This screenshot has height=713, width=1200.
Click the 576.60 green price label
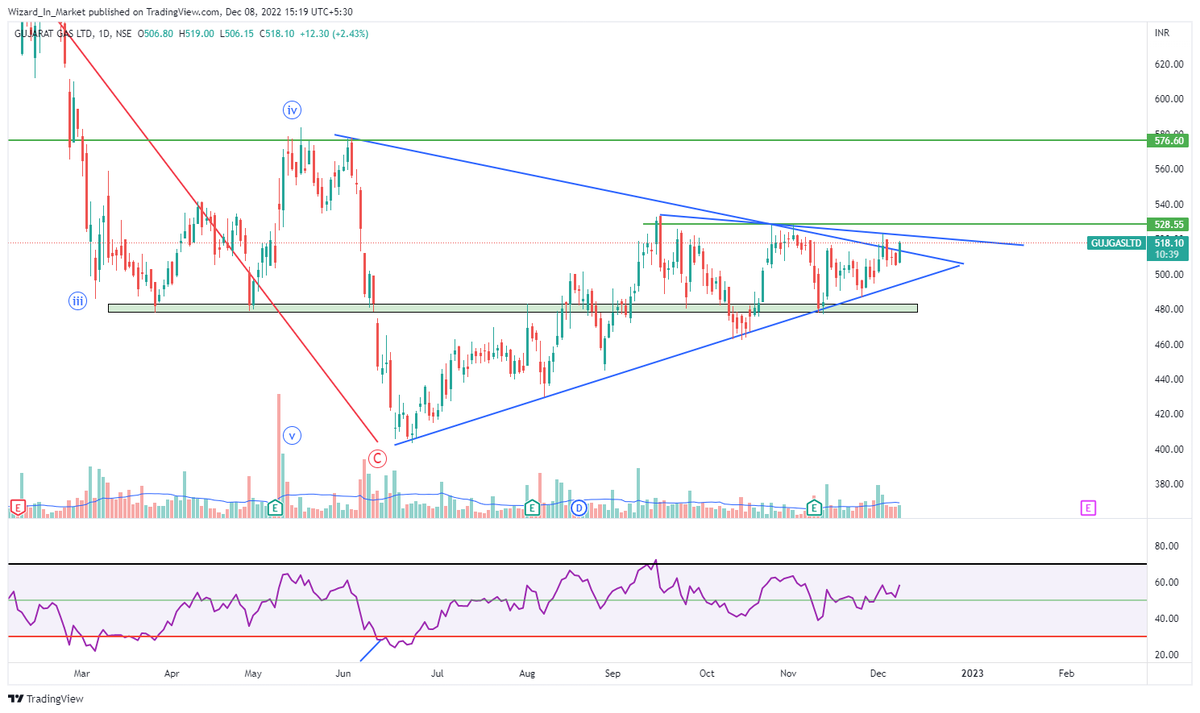1168,142
